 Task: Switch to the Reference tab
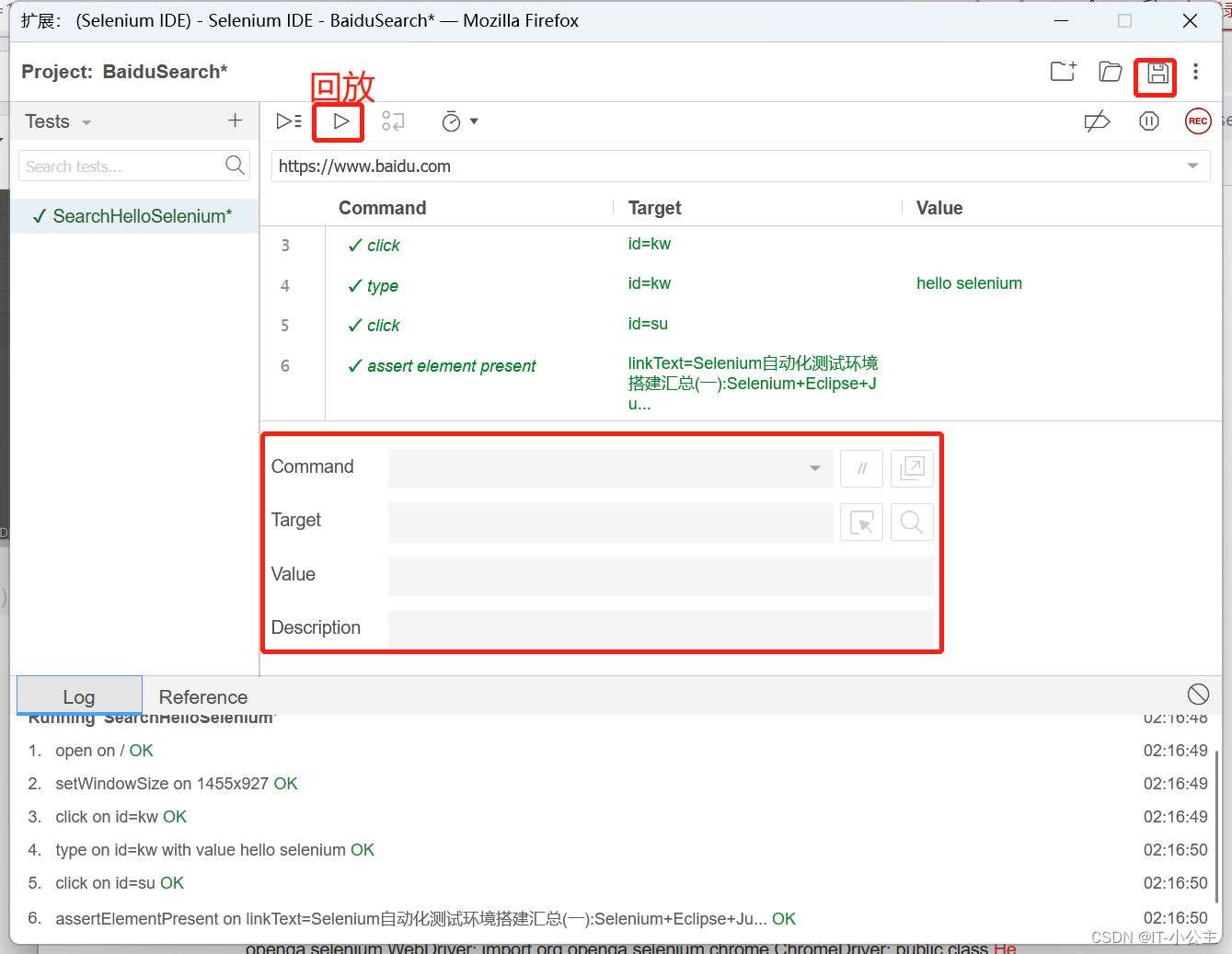pyautogui.click(x=203, y=696)
